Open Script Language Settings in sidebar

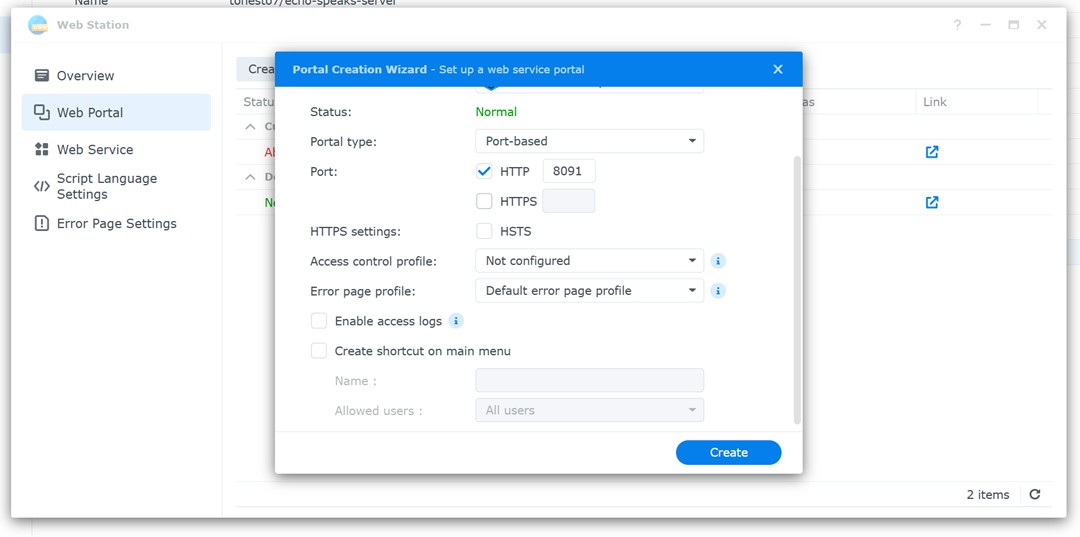106,186
